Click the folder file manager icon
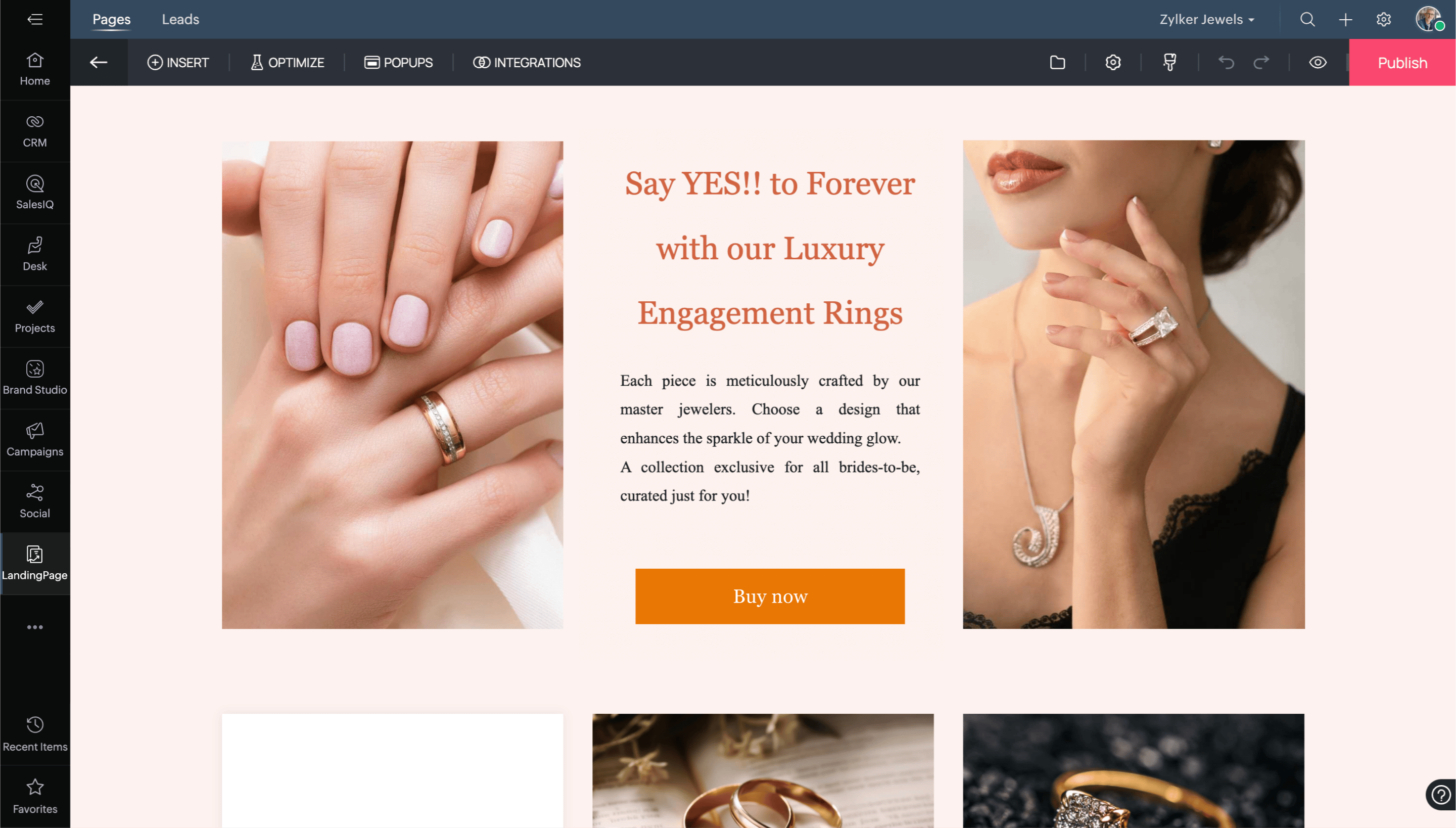The height and width of the screenshot is (828, 1456). point(1057,63)
